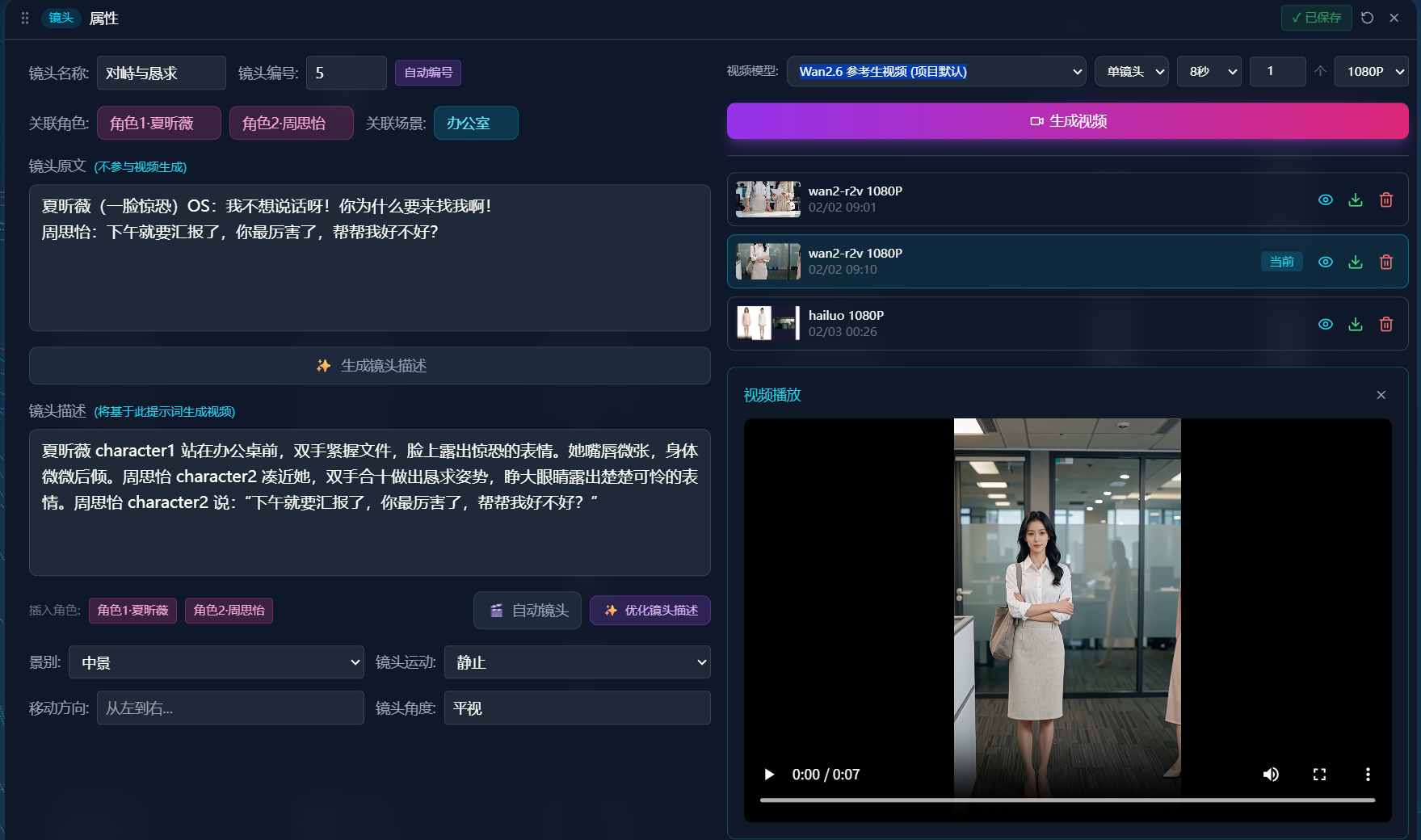Toggle preview of the hailuo 1080P video
This screenshot has width=1421, height=840.
[1326, 324]
